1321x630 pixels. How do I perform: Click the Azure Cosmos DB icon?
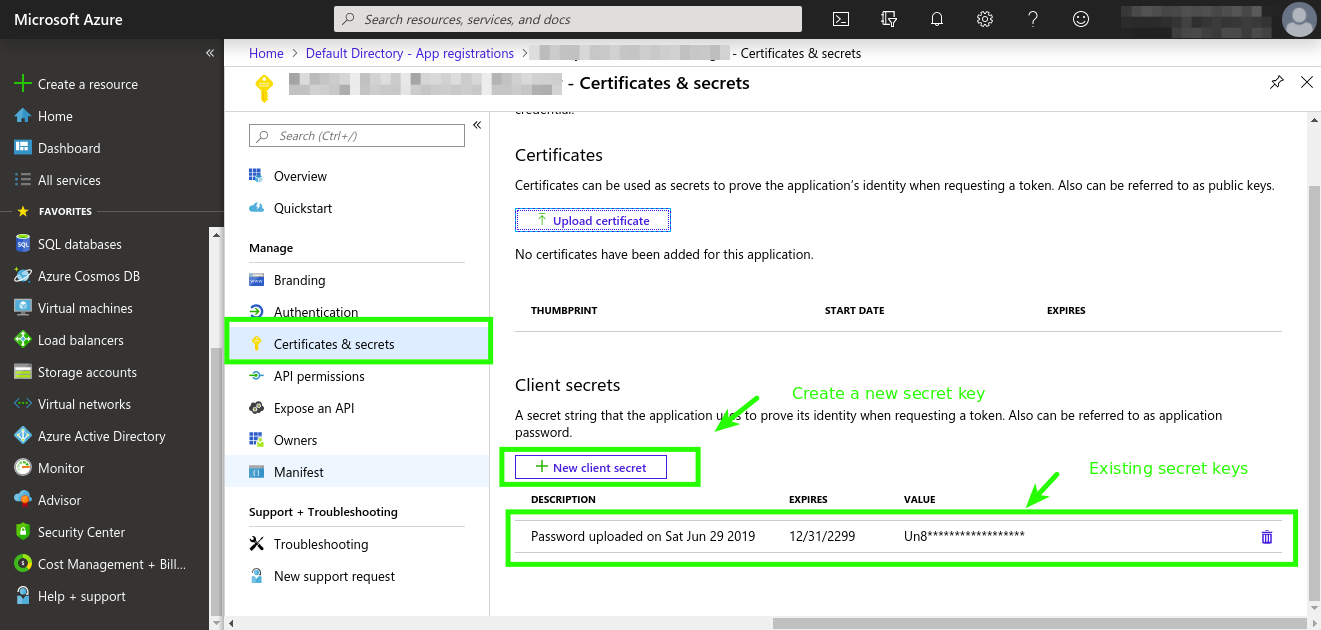23,276
